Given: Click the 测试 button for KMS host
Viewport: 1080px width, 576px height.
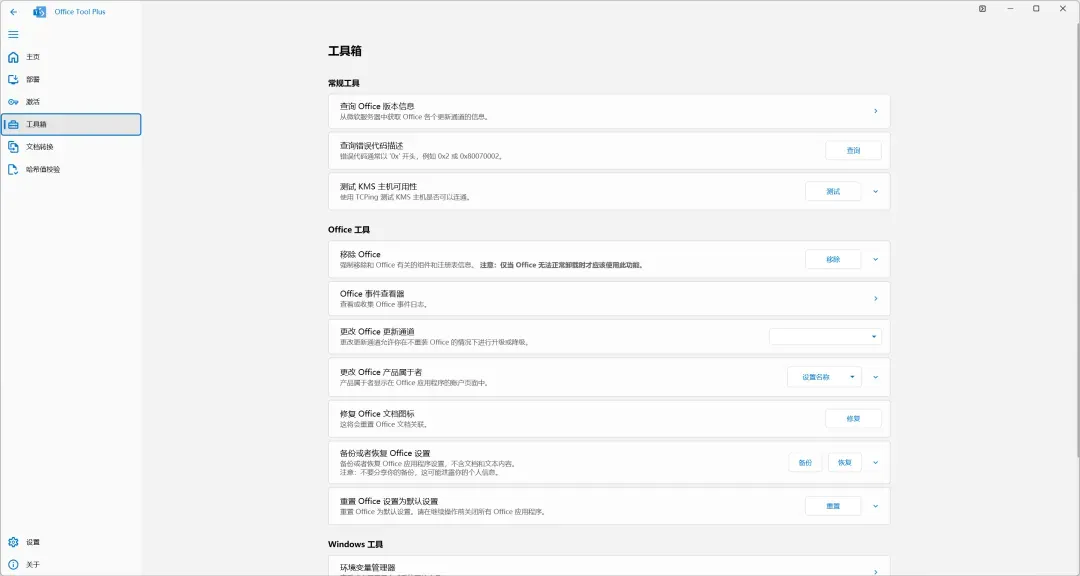Looking at the screenshot, I should (833, 192).
